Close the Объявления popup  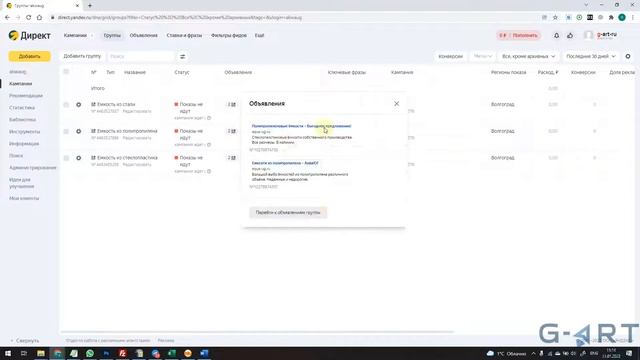(x=396, y=104)
